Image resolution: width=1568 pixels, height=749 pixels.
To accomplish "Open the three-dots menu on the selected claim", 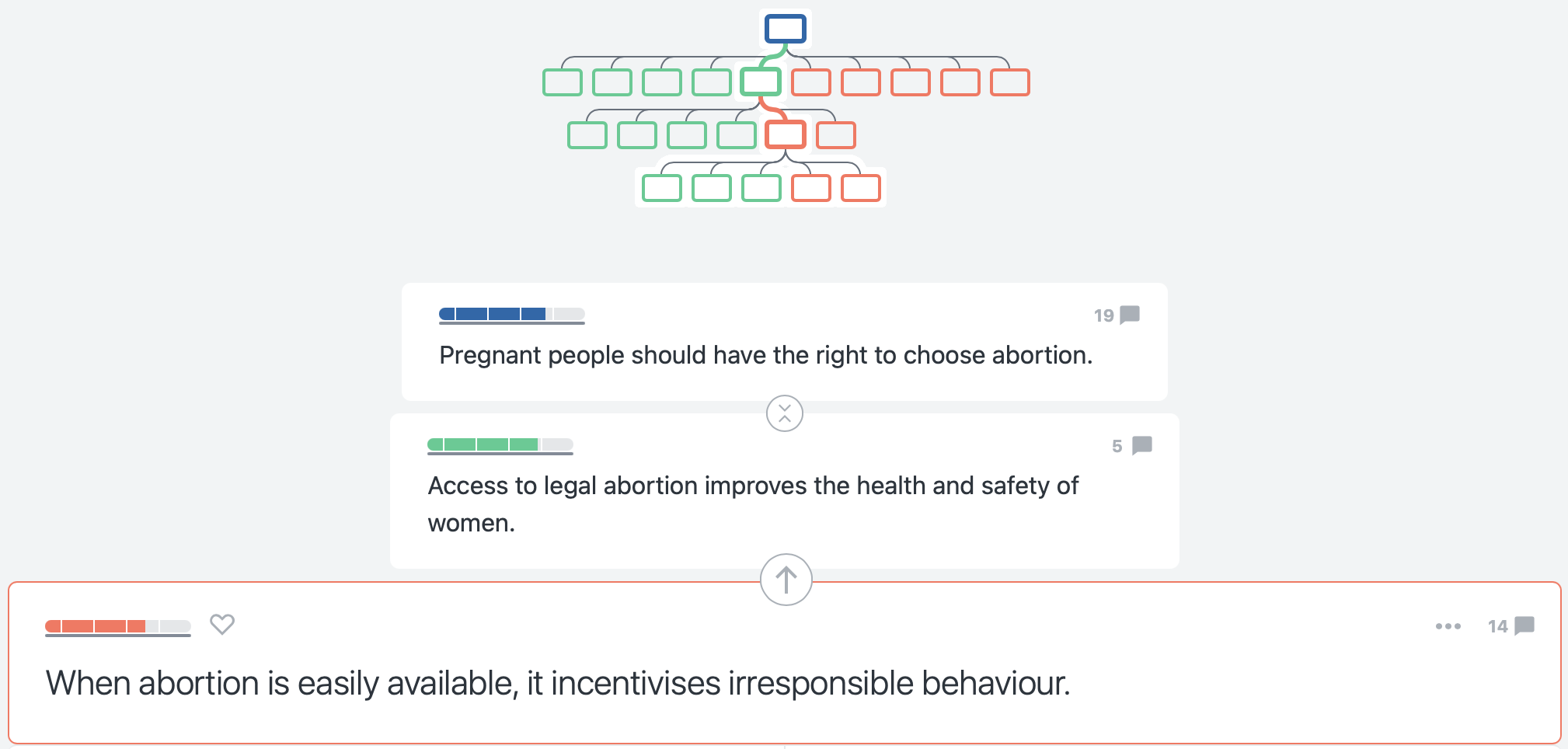I will coord(1448,626).
